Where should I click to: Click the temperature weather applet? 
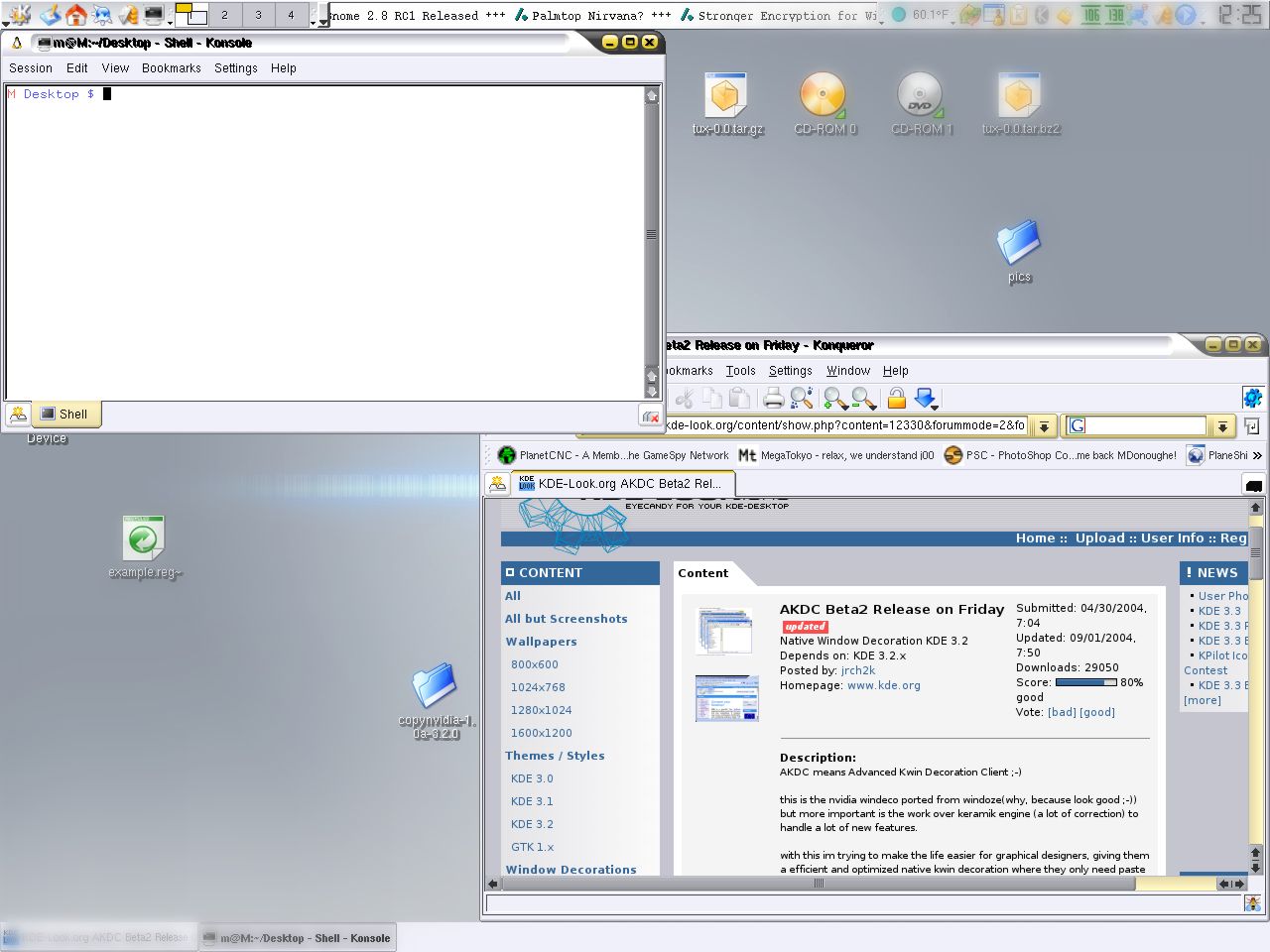click(920, 15)
